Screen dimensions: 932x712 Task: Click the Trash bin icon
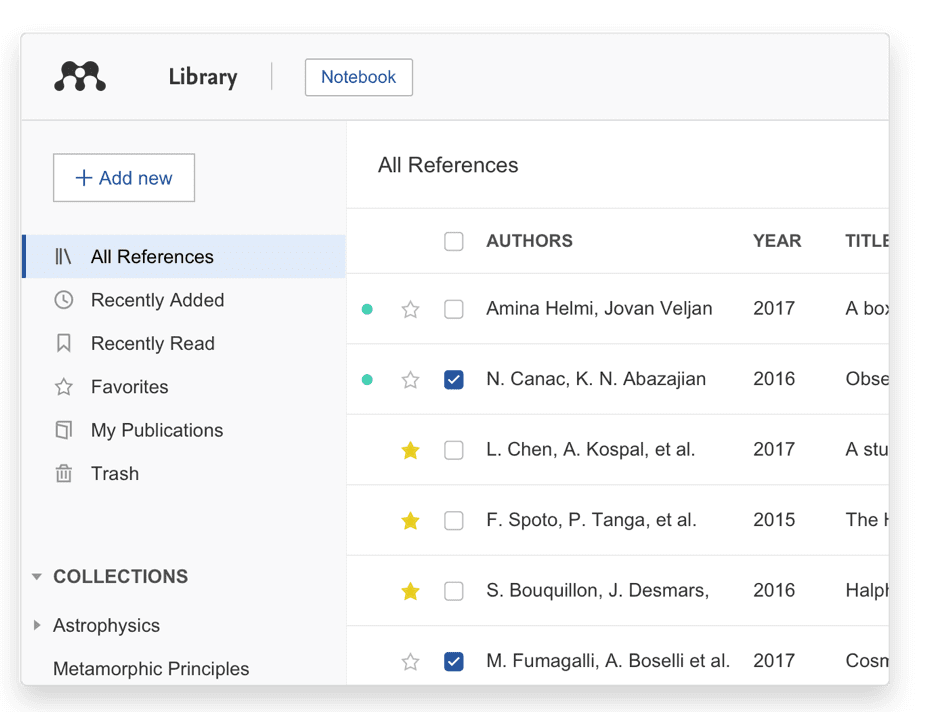pos(64,474)
